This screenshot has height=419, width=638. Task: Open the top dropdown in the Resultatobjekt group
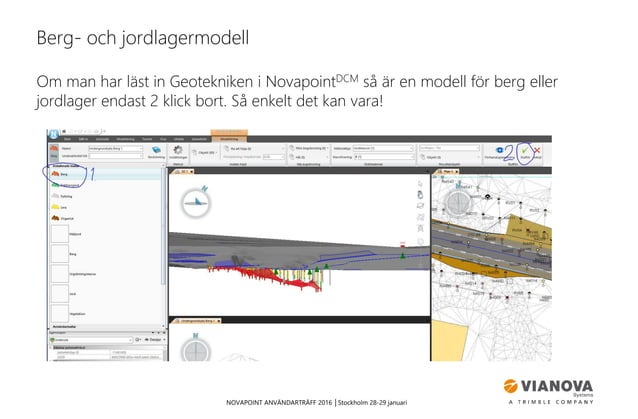click(449, 148)
